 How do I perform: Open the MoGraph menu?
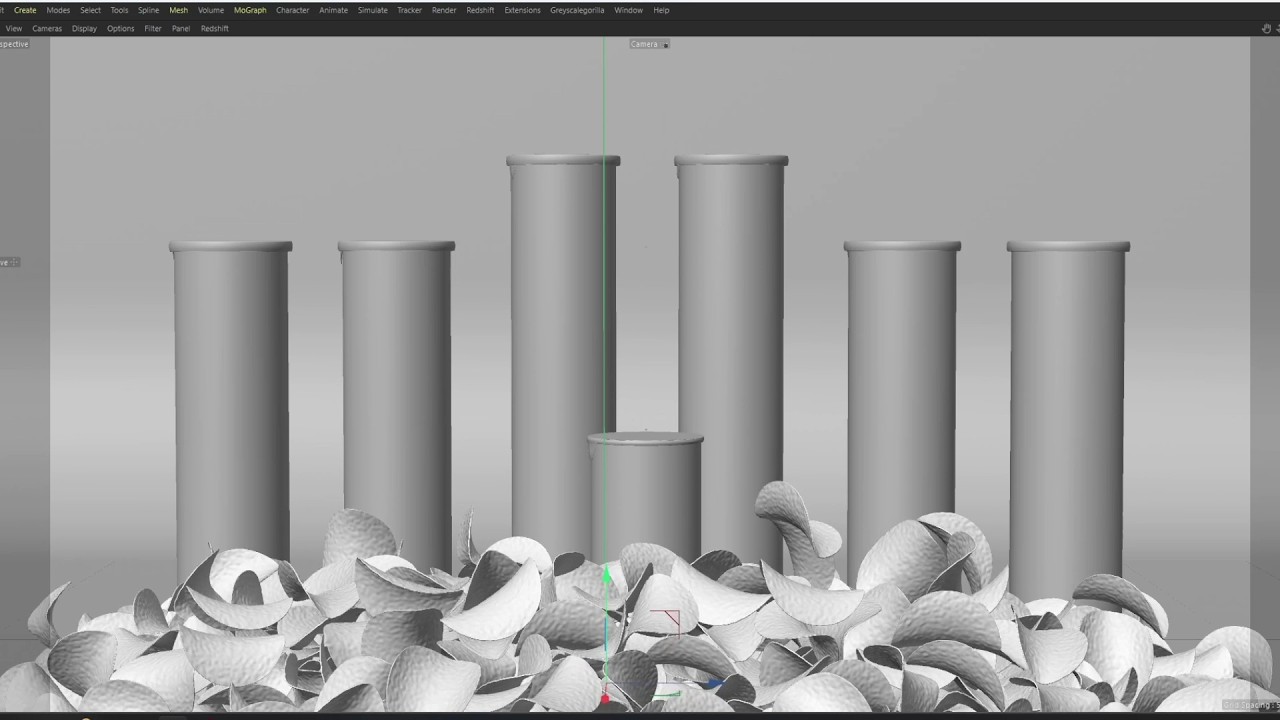coord(250,10)
